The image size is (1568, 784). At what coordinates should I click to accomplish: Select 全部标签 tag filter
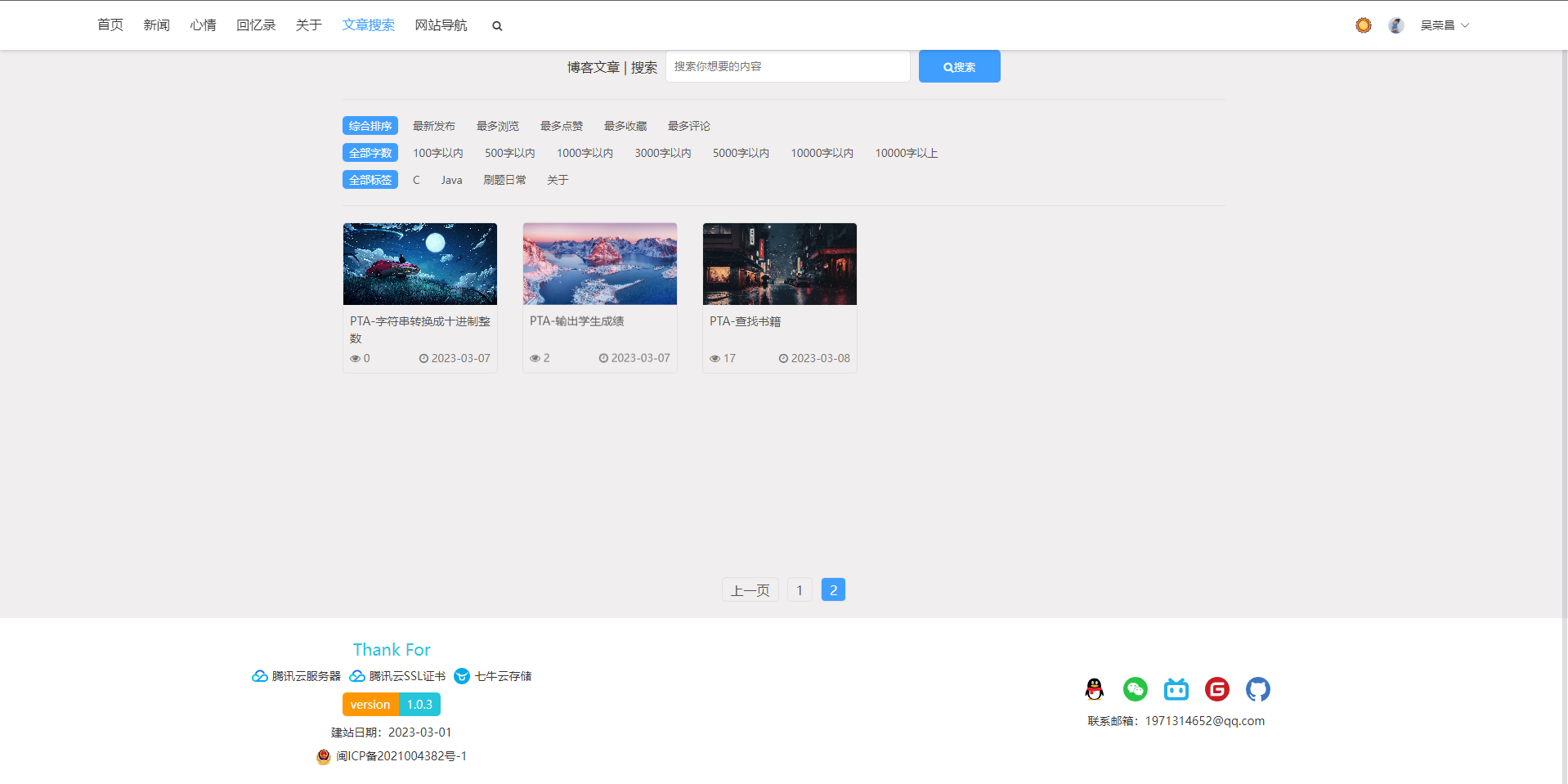pyautogui.click(x=370, y=180)
